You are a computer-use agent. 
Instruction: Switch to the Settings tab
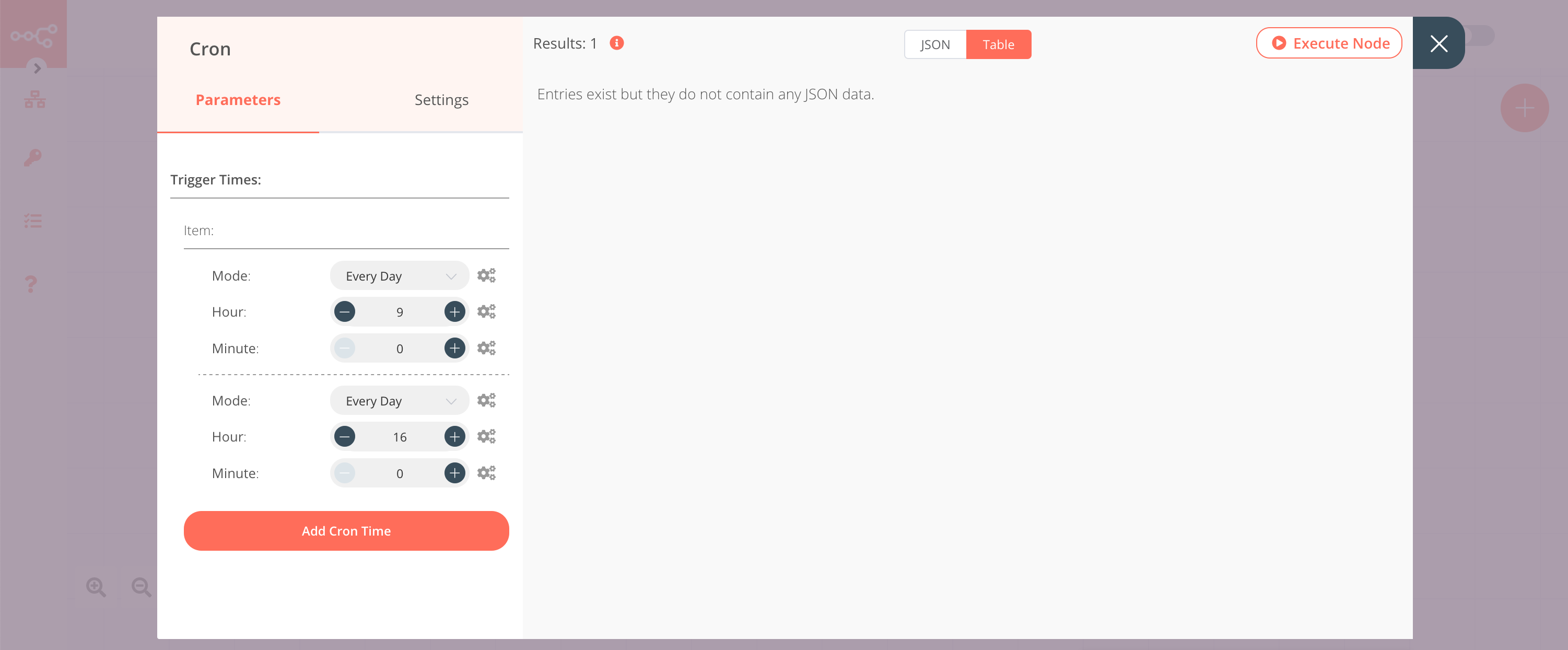tap(441, 99)
